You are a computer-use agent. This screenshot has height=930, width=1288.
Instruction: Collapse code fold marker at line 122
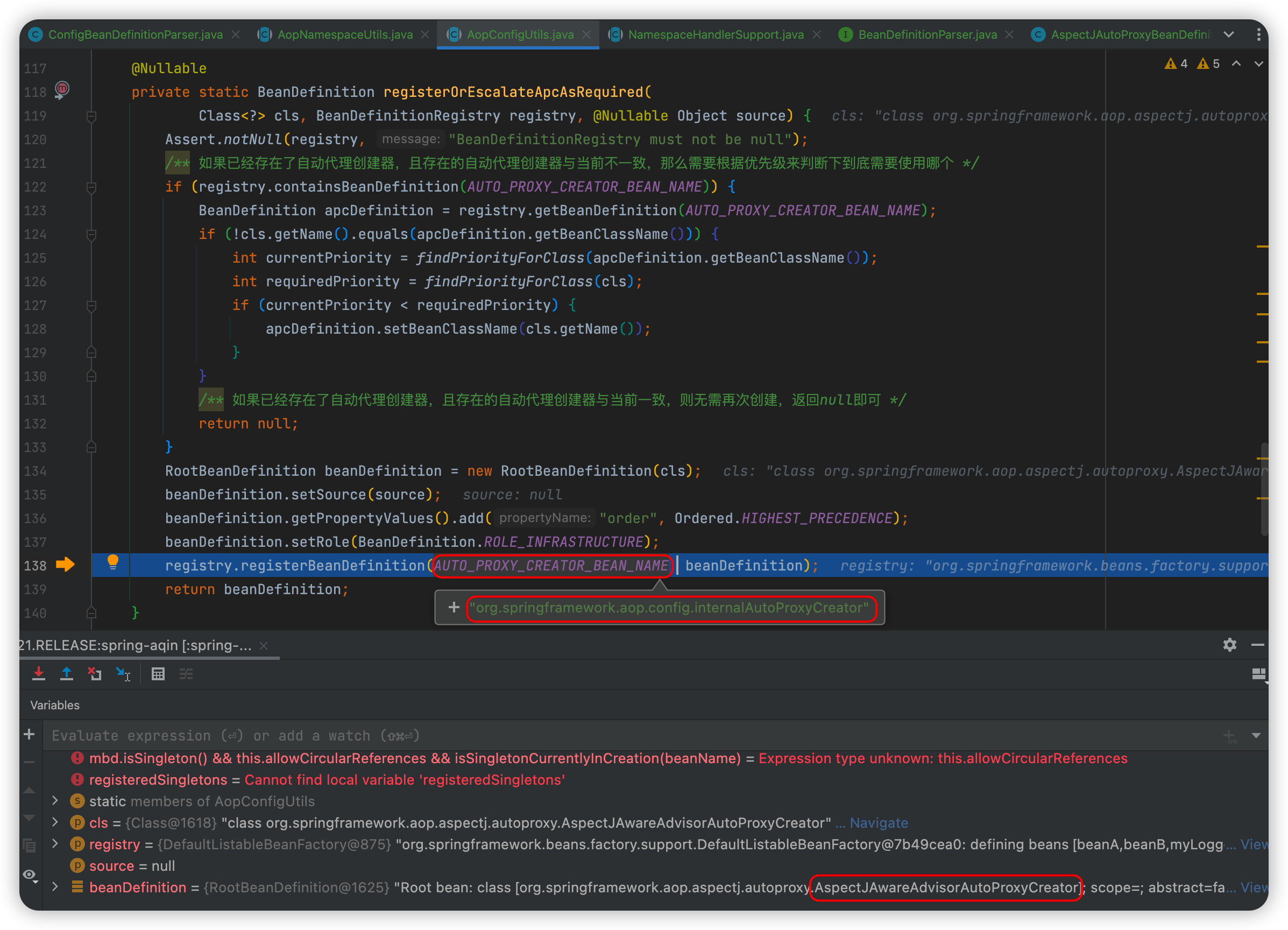pyautogui.click(x=91, y=187)
